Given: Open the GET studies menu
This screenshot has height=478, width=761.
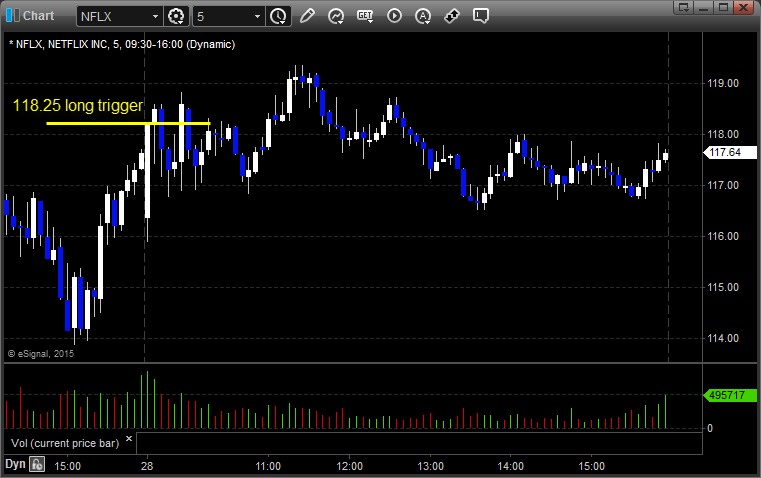Looking at the screenshot, I should click(x=365, y=16).
